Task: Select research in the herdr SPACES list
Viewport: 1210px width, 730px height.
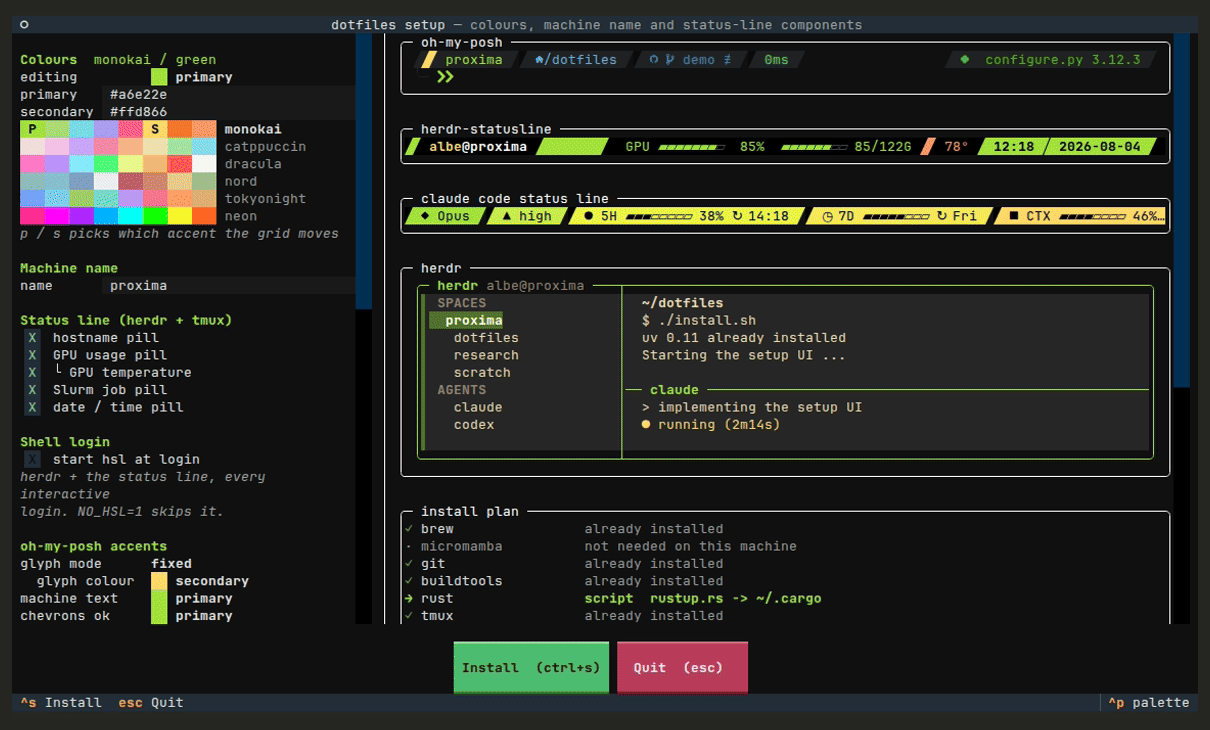Action: pyautogui.click(x=486, y=355)
